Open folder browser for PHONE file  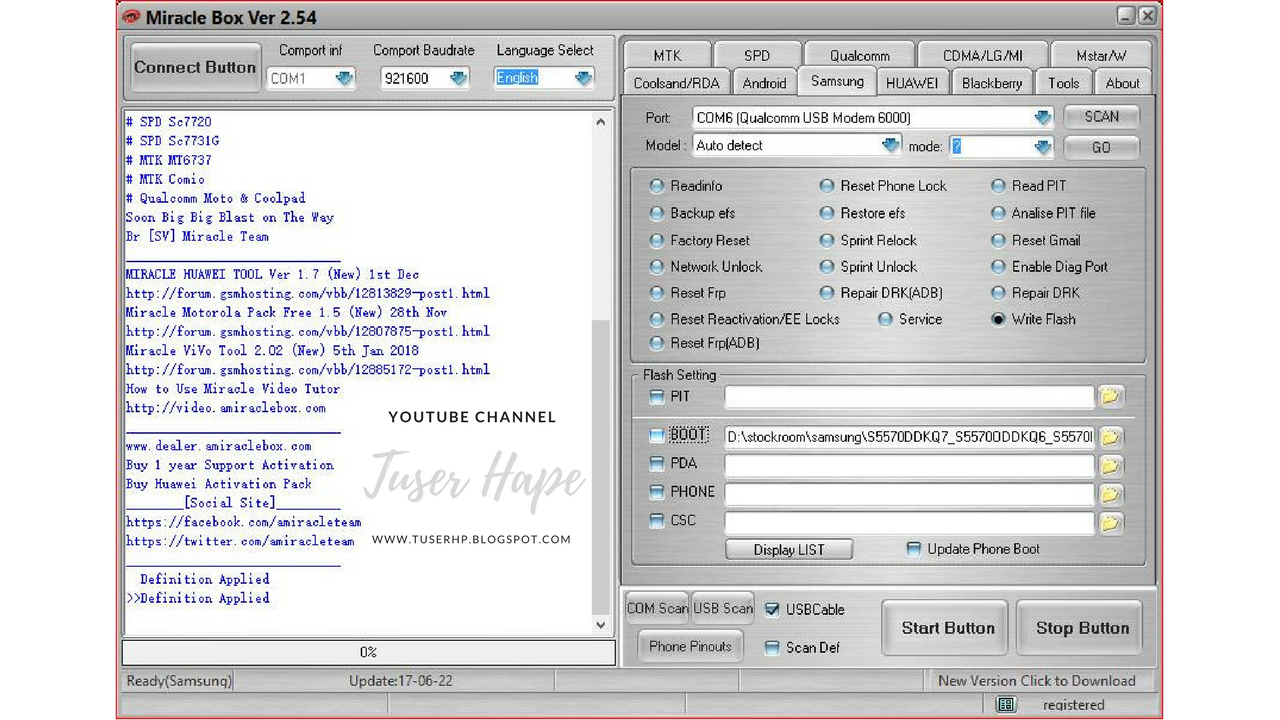1110,494
